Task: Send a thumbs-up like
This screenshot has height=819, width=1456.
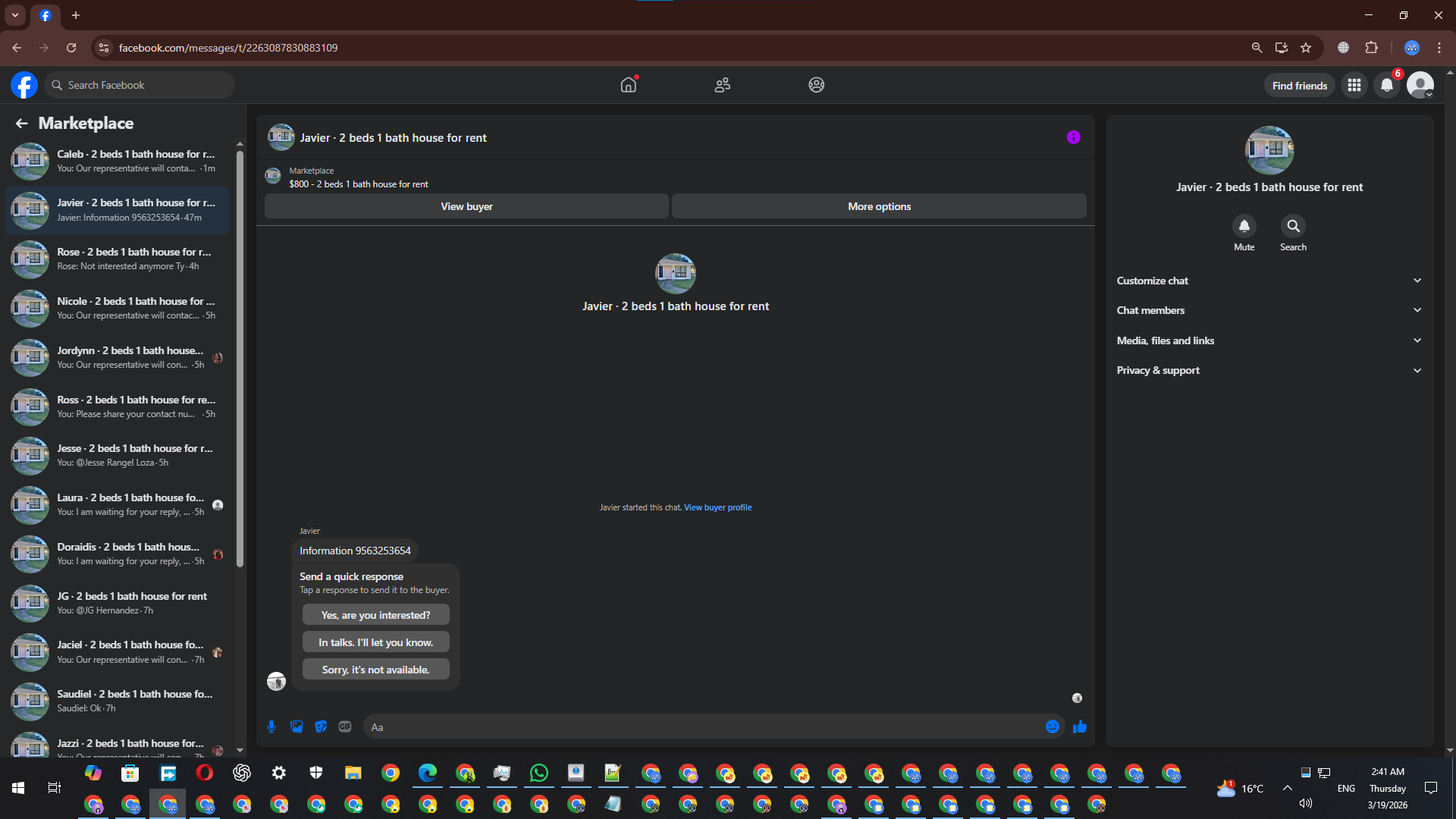Action: point(1080,726)
